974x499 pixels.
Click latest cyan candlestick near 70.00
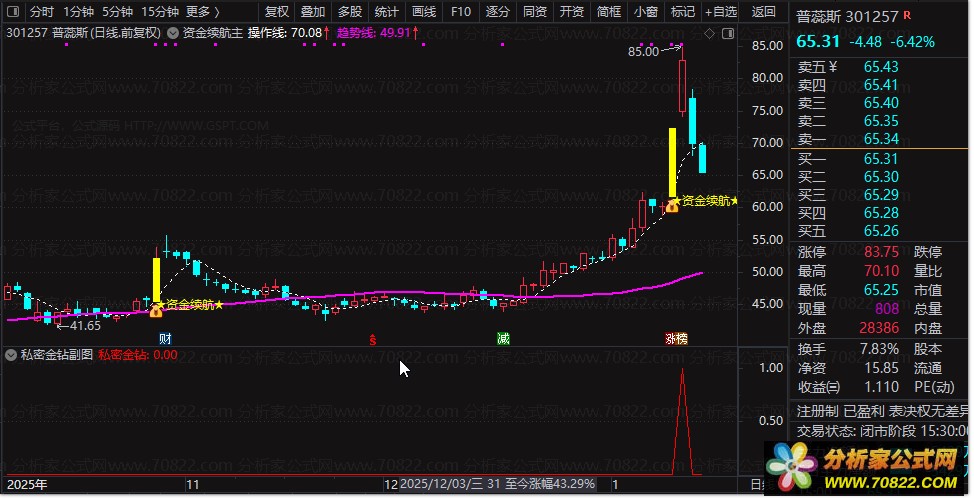coord(703,158)
